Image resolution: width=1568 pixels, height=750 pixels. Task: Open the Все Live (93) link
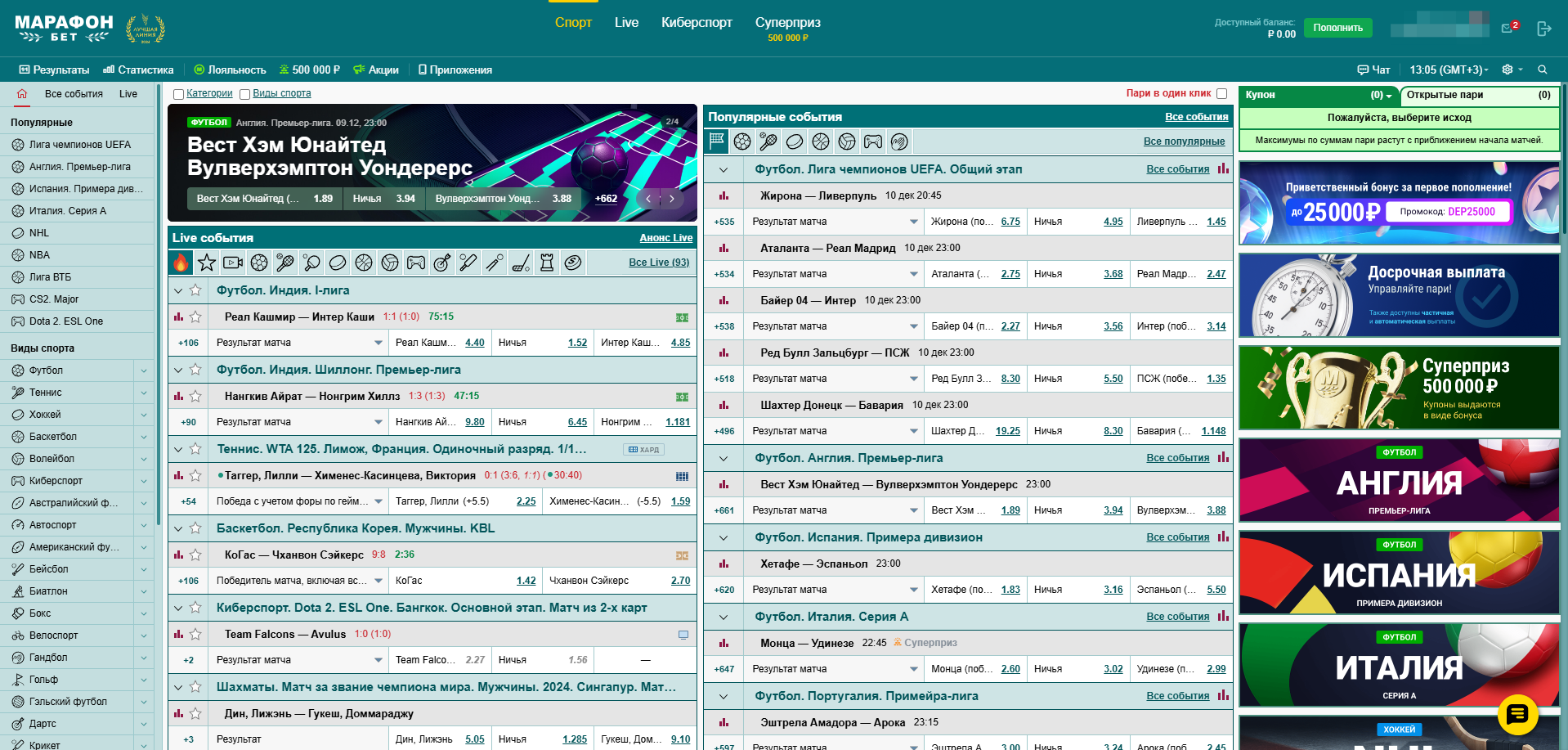[659, 263]
